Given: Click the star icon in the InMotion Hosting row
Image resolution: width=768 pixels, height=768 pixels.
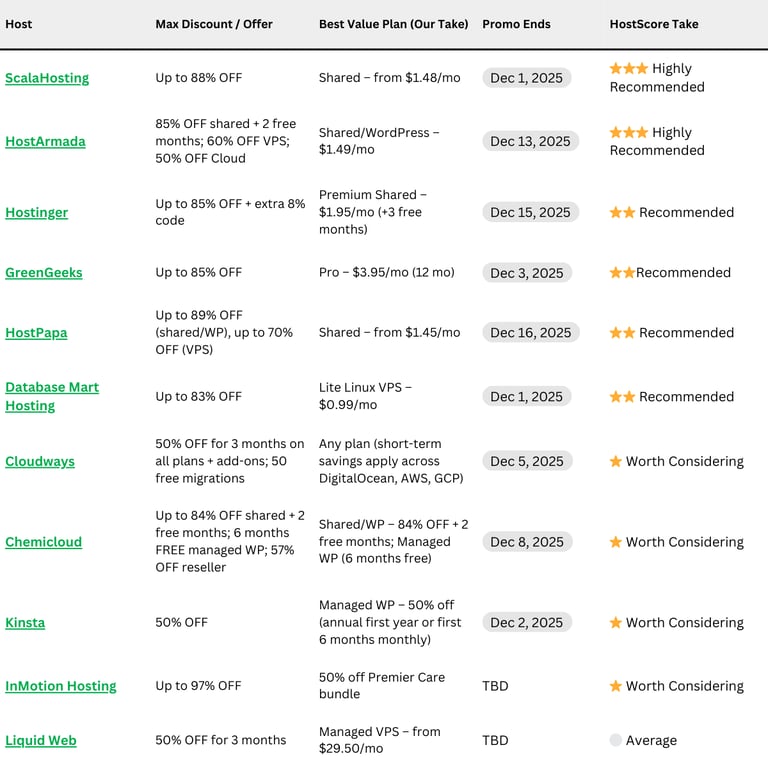Looking at the screenshot, I should pyautogui.click(x=616, y=686).
